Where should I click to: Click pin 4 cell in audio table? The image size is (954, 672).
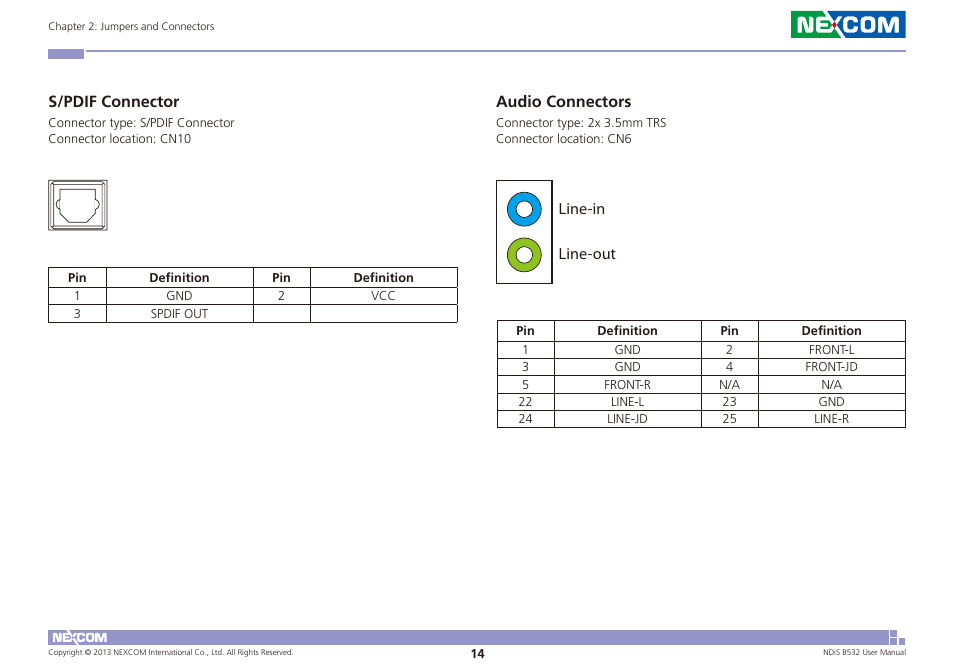pos(729,367)
